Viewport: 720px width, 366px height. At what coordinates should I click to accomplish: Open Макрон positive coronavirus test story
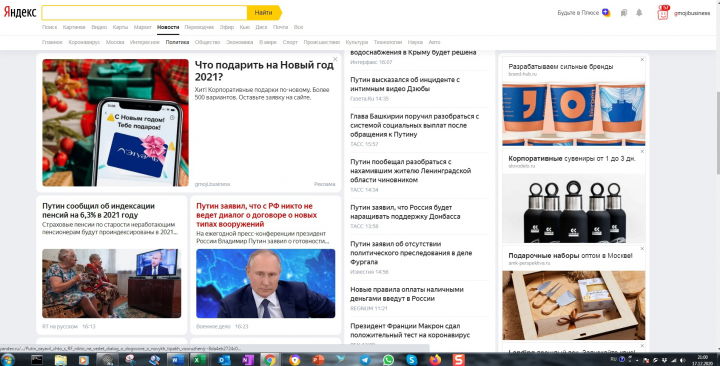410,330
